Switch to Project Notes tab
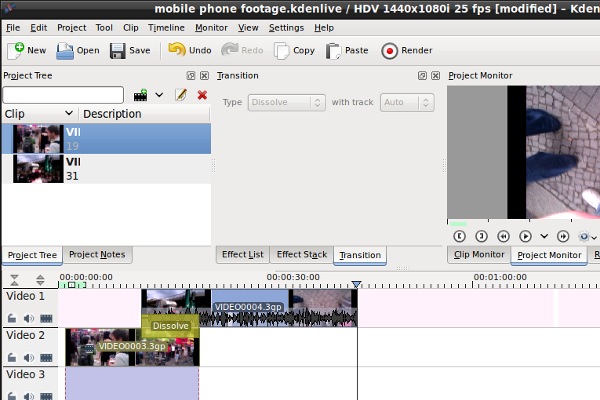The height and width of the screenshot is (400, 600). [97, 255]
